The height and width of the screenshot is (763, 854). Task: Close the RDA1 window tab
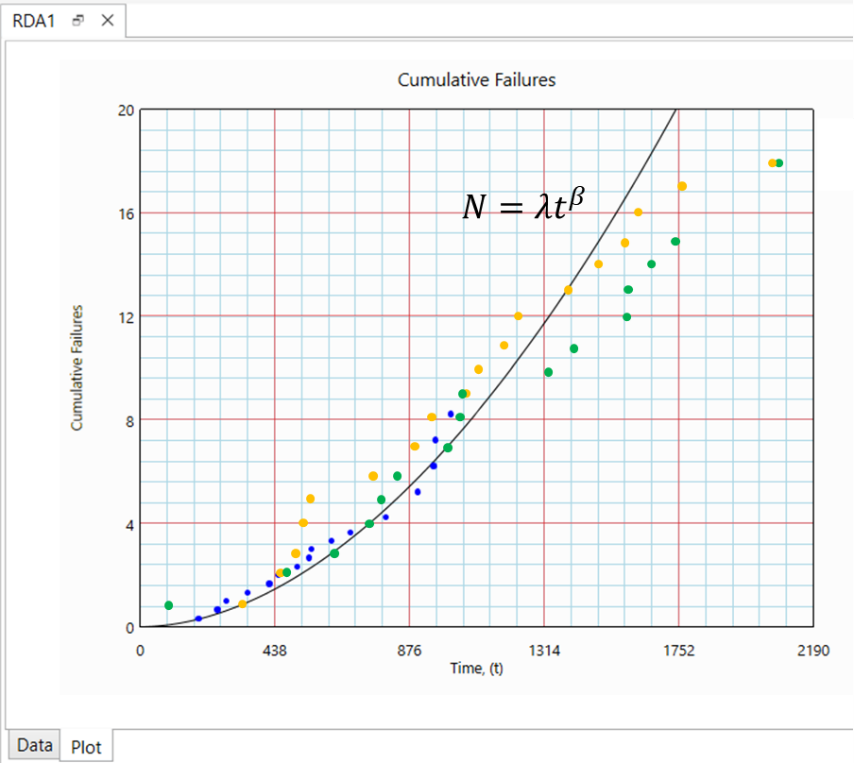coord(107,20)
